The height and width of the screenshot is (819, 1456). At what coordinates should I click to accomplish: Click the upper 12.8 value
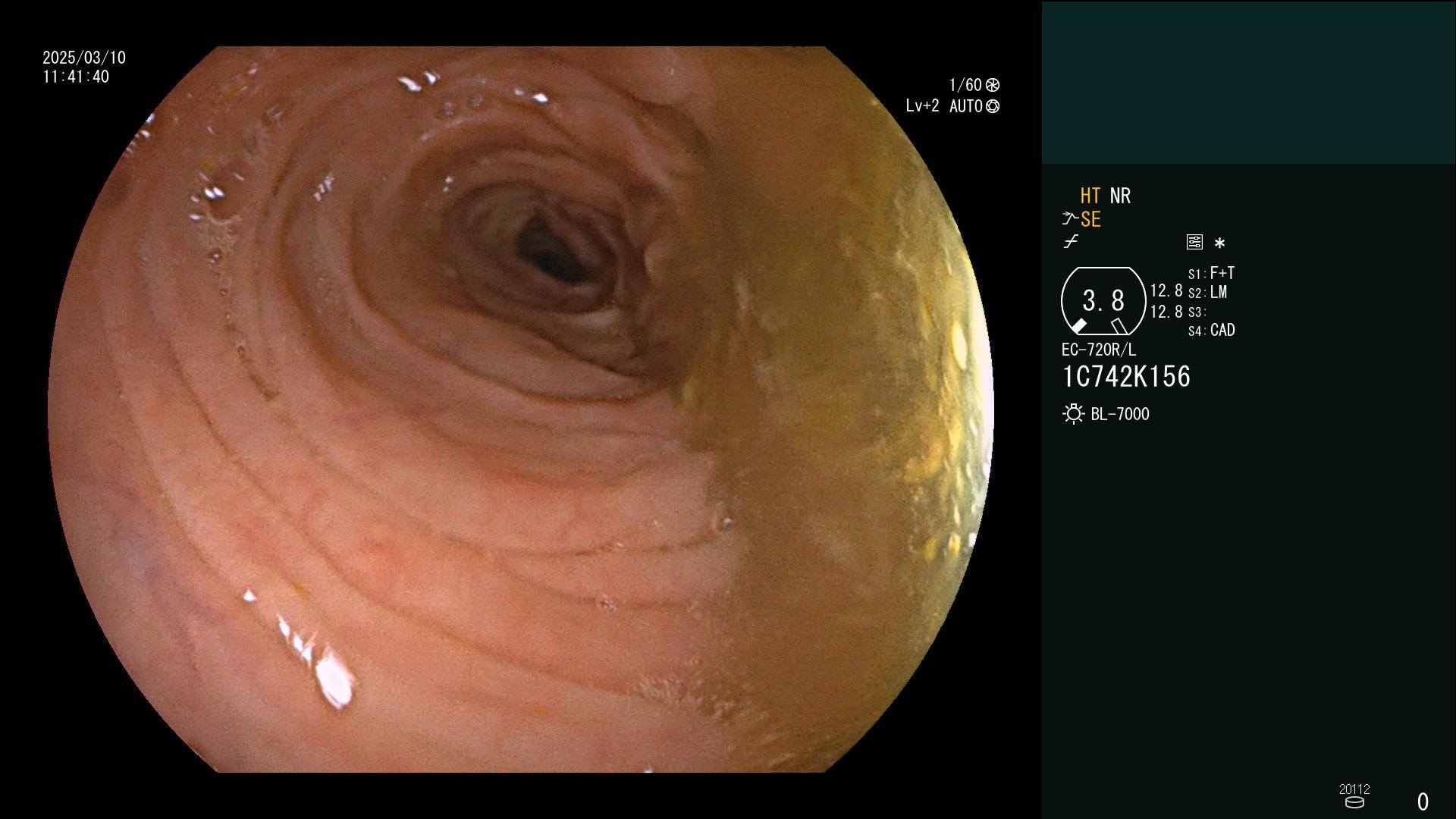tap(1166, 290)
